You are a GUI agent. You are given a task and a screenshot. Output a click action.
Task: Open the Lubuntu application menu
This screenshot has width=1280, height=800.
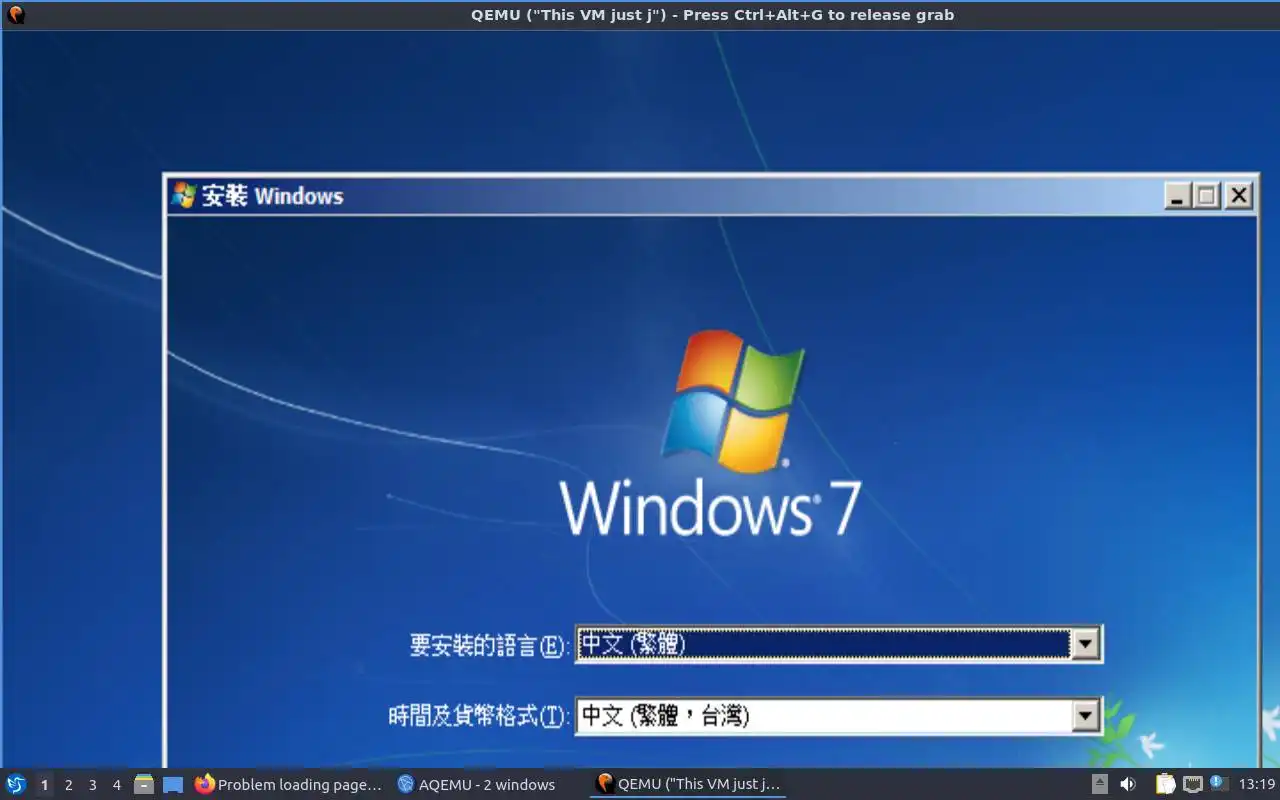pos(16,785)
